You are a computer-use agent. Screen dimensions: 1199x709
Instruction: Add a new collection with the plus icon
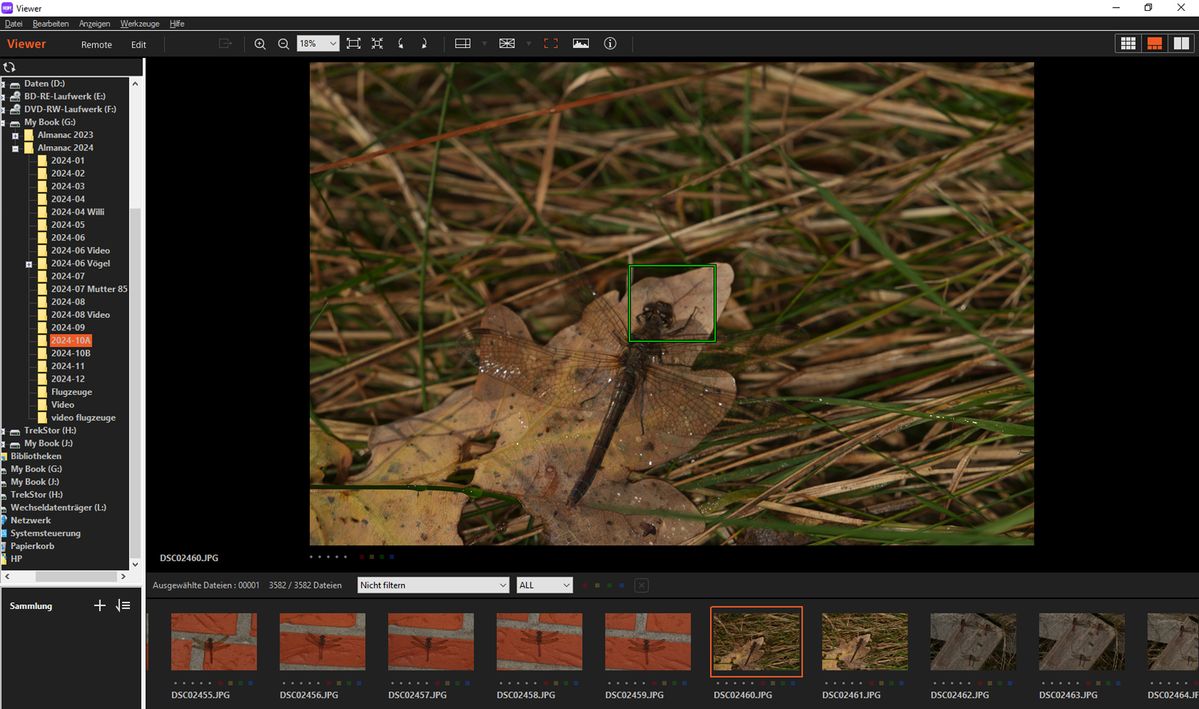point(99,606)
